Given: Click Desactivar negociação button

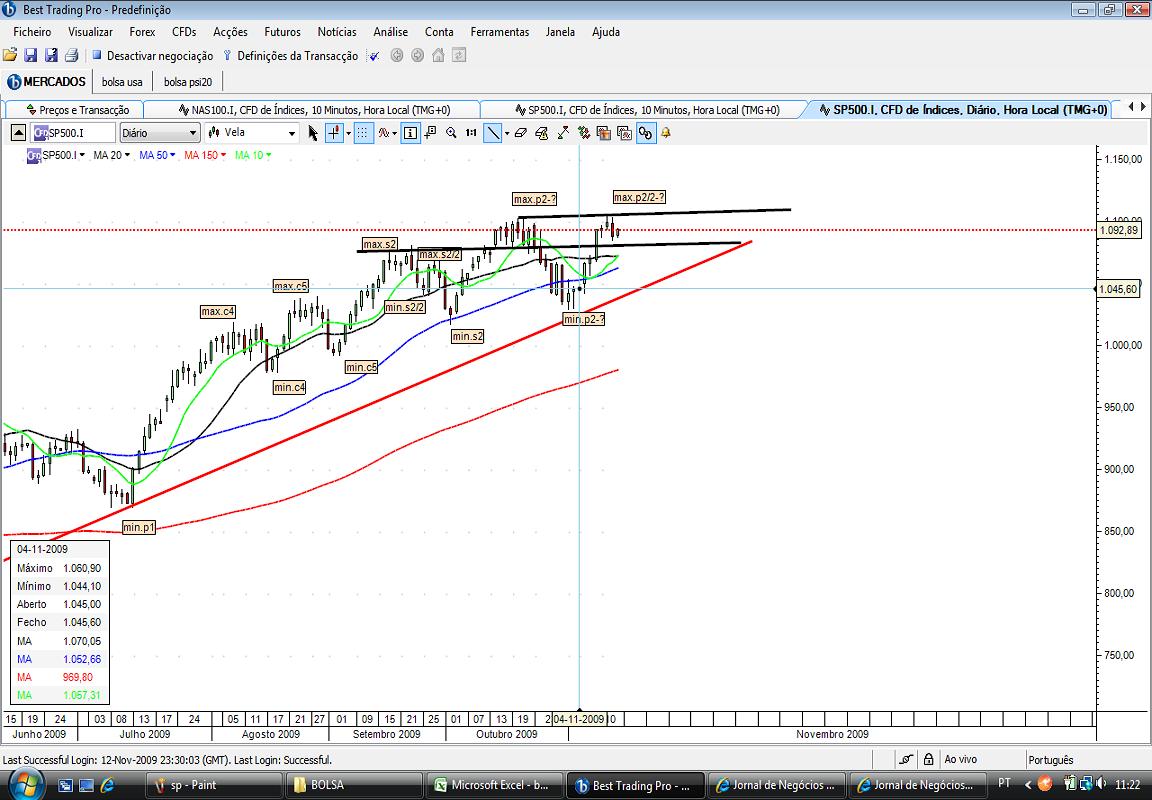Looking at the screenshot, I should (x=152, y=56).
